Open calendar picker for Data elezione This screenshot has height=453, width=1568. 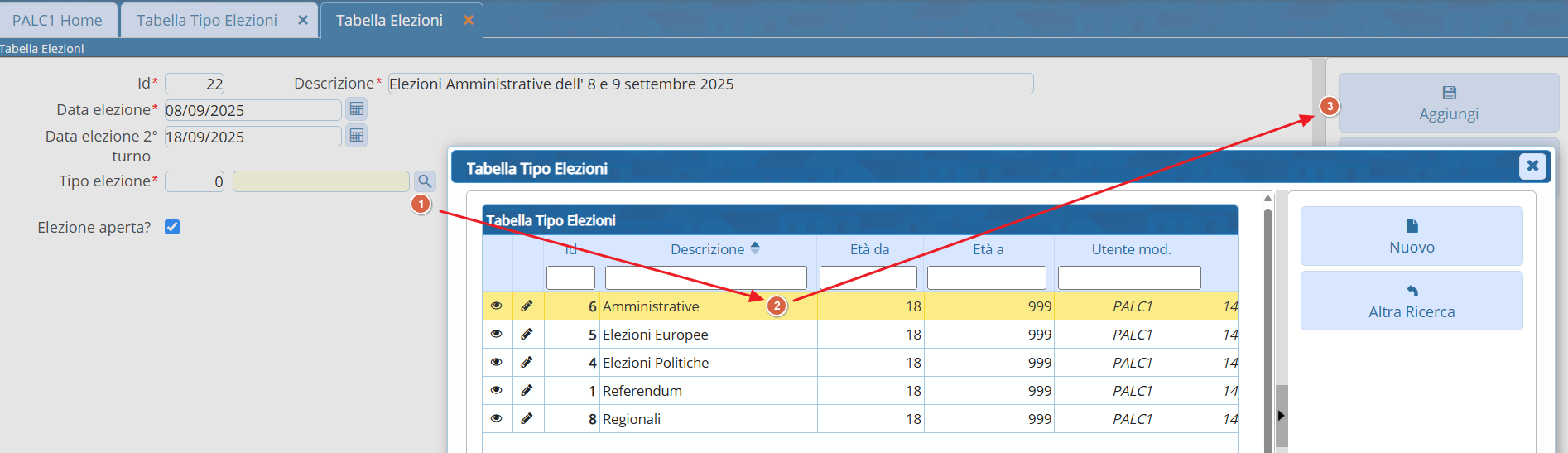coord(357,109)
